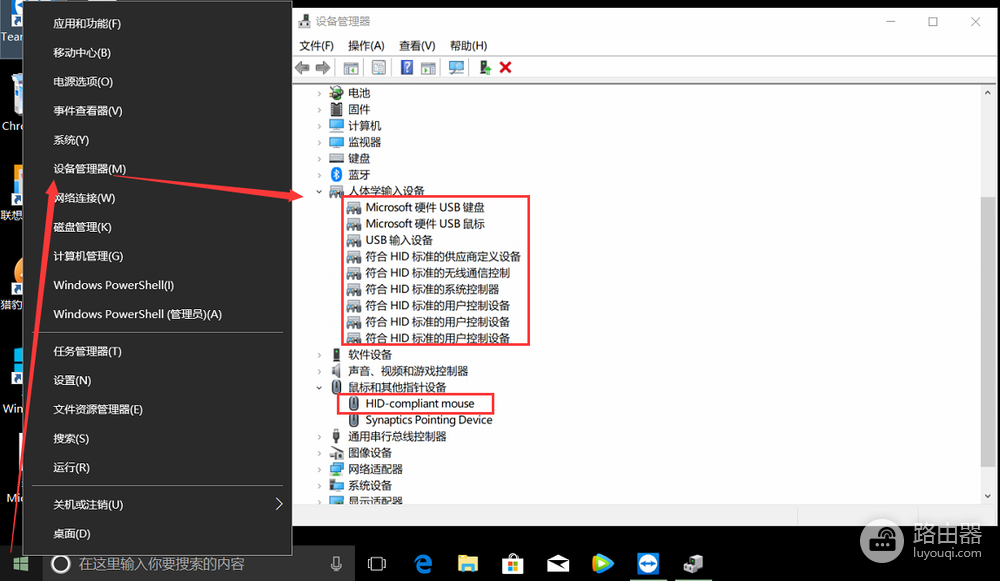Open the 操作(A) menu
The width and height of the screenshot is (1000, 581).
tap(366, 46)
